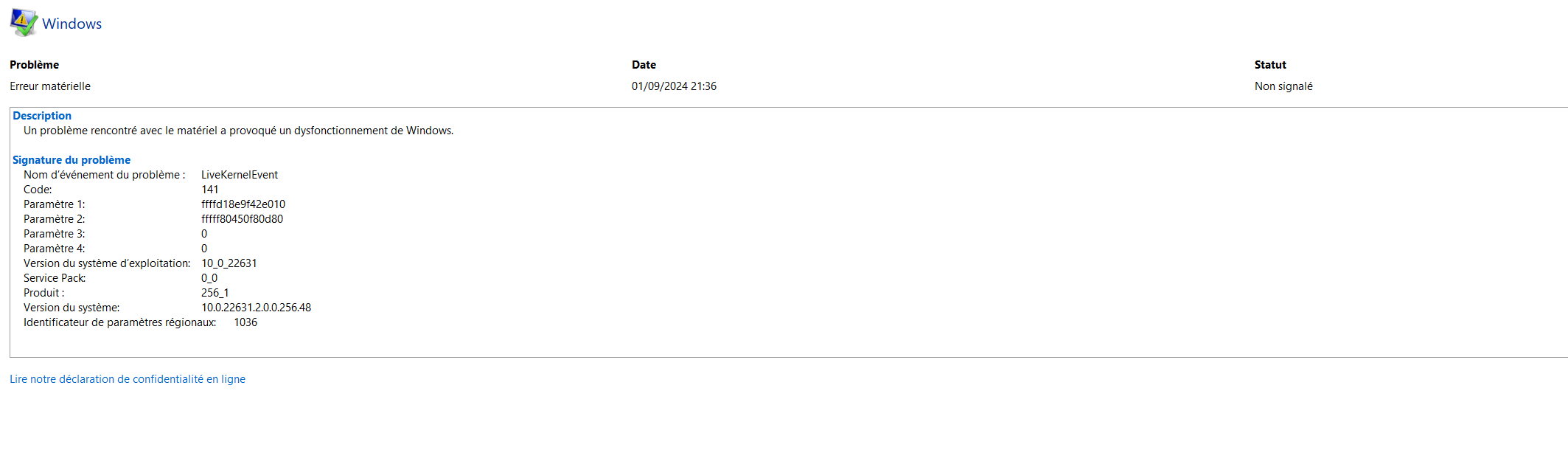This screenshot has width=1568, height=450.
Task: Click the Produit value 256_1
Action: (215, 293)
